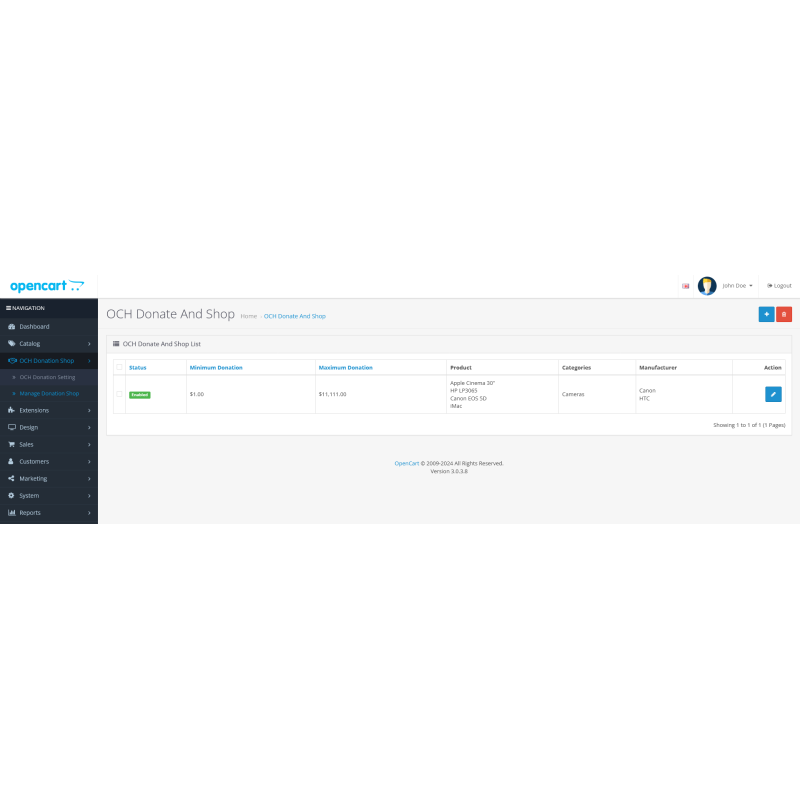Open Customers via the person icon

[12, 461]
